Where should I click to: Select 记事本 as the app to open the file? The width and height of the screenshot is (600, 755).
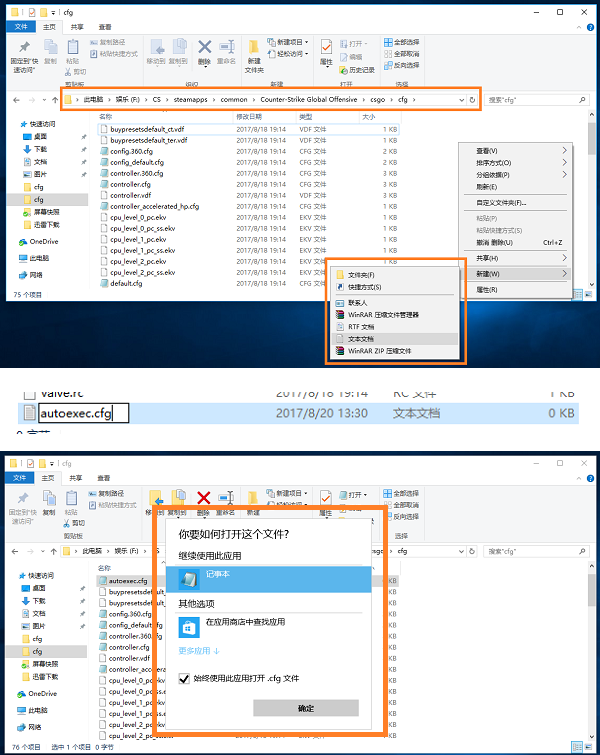click(x=269, y=579)
